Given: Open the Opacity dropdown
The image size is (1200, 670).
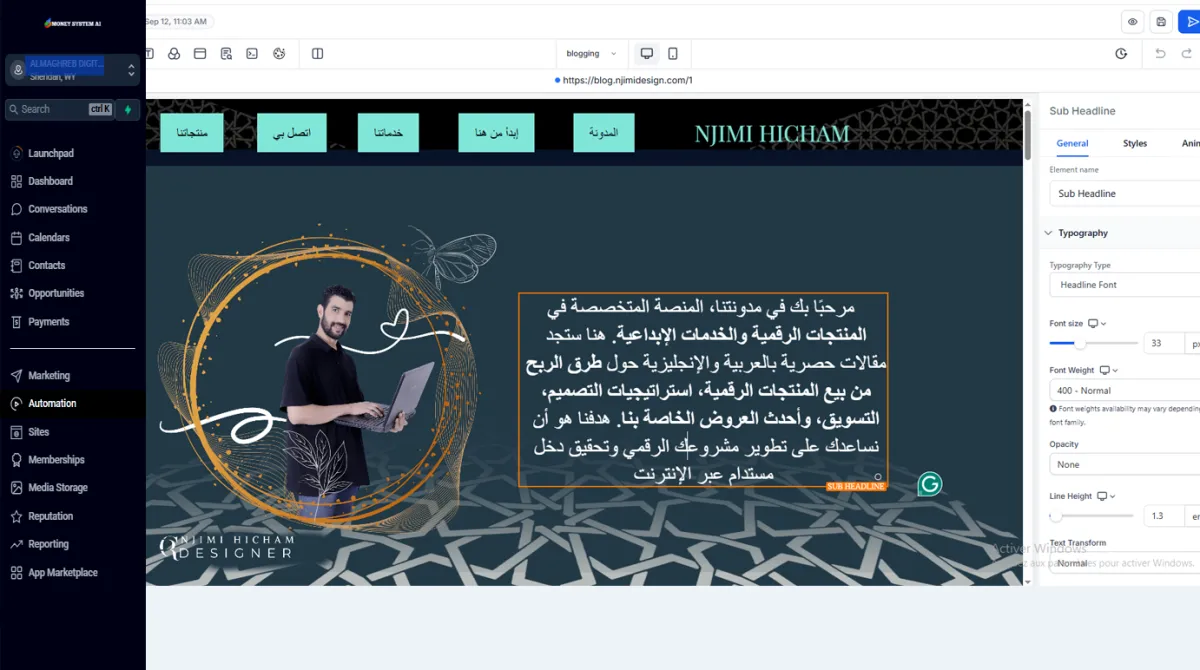Looking at the screenshot, I should click(1125, 464).
